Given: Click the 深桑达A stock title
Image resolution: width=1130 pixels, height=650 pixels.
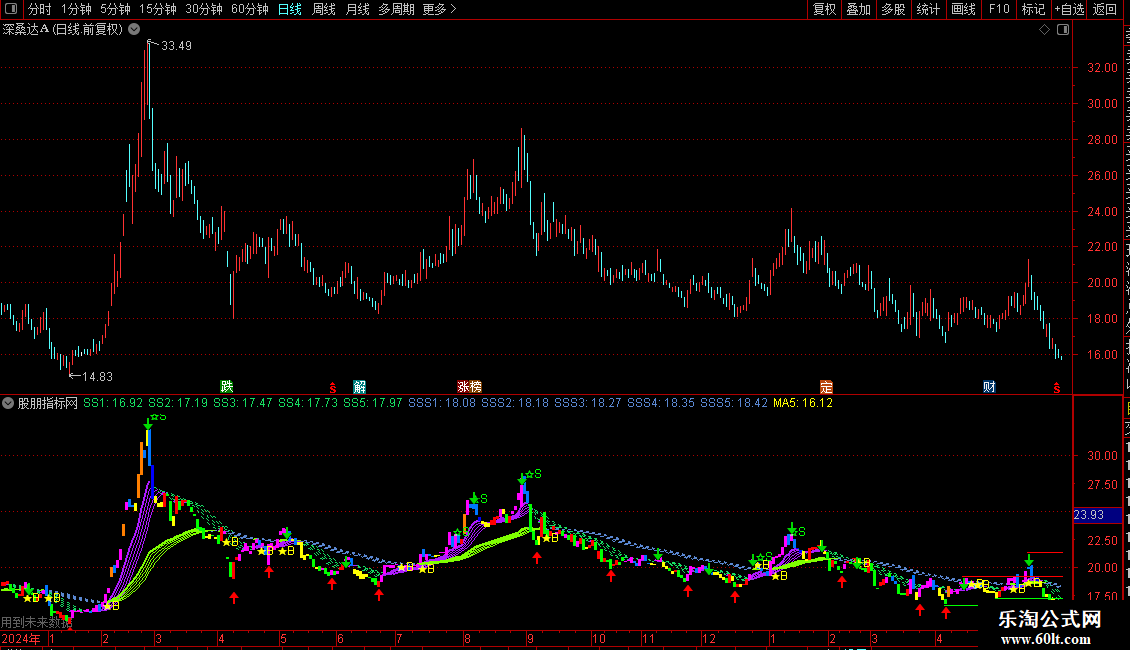Looking at the screenshot, I should point(26,30).
